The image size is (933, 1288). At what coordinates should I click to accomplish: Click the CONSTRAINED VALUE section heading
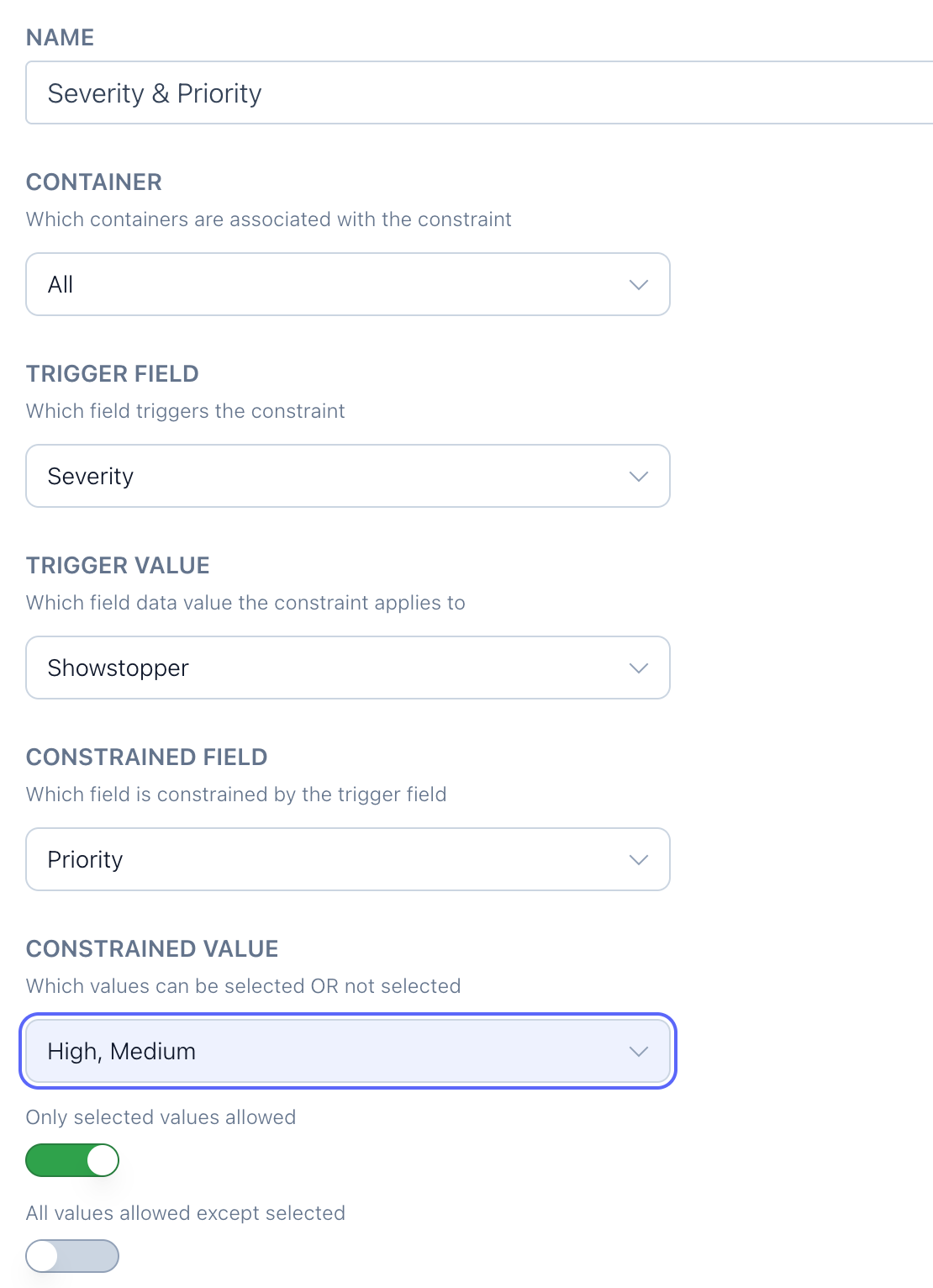pos(152,949)
